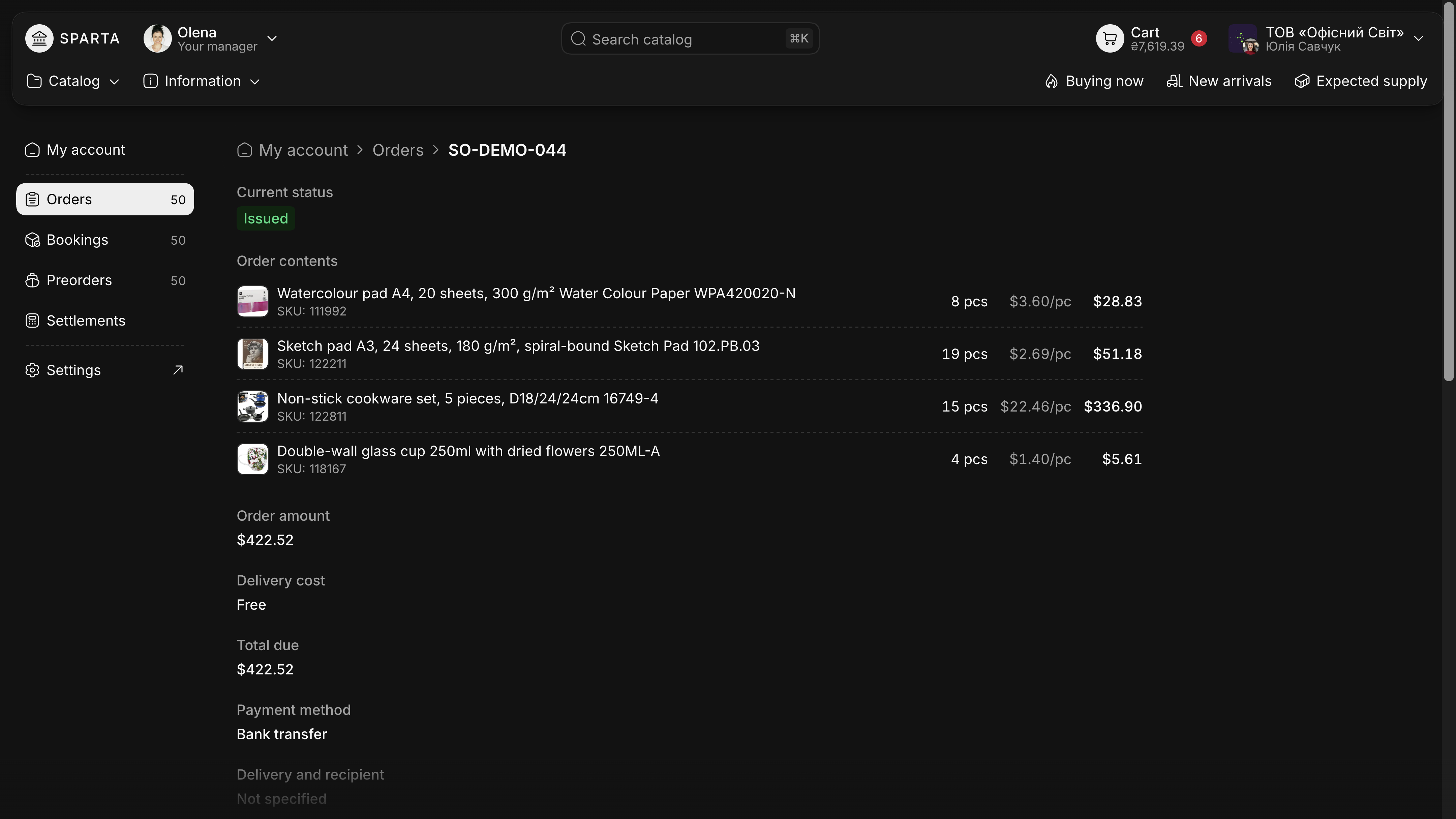Click the flame icon beside Buying now
Image resolution: width=1456 pixels, height=819 pixels.
(x=1051, y=81)
